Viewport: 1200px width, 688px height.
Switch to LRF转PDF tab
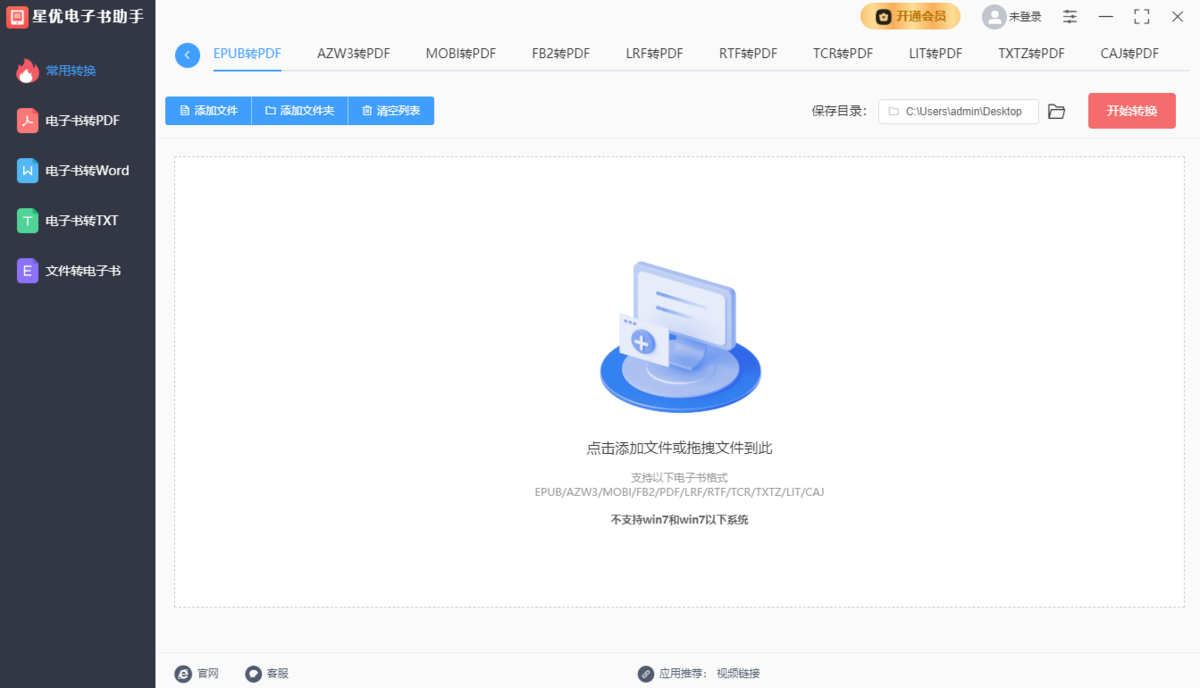(654, 54)
